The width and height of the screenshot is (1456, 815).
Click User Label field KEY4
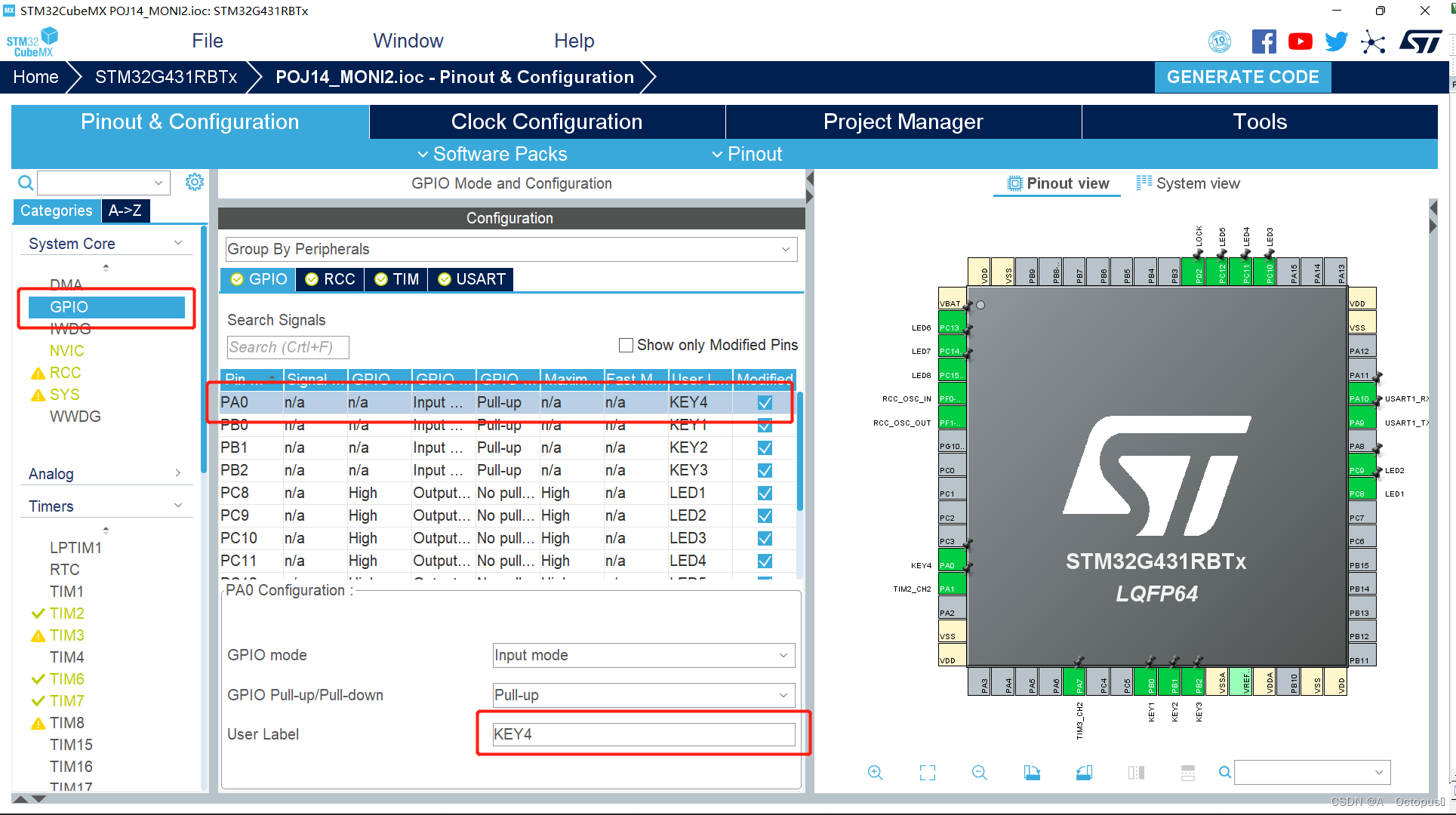[643, 734]
